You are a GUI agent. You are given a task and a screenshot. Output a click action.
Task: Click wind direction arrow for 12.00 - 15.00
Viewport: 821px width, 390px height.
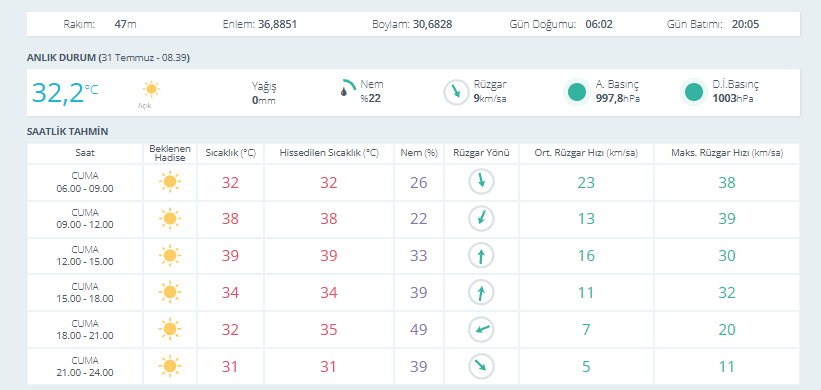tap(481, 255)
